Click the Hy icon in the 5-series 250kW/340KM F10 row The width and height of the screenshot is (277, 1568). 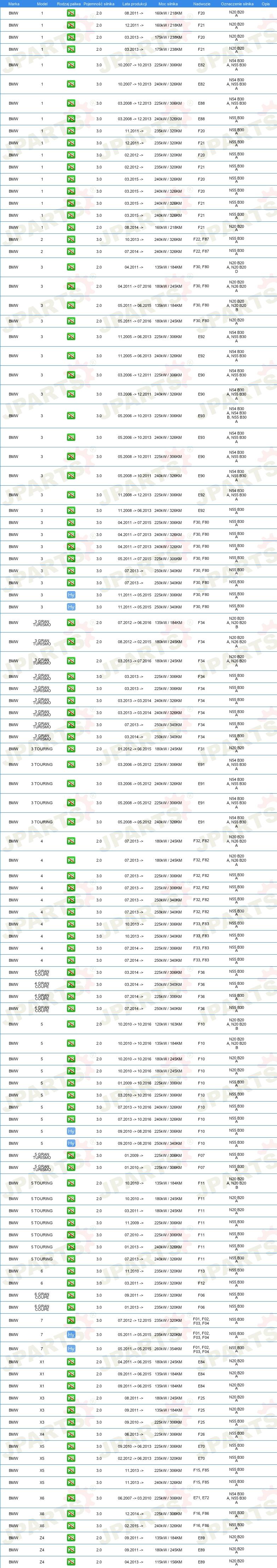[x=71, y=1143]
